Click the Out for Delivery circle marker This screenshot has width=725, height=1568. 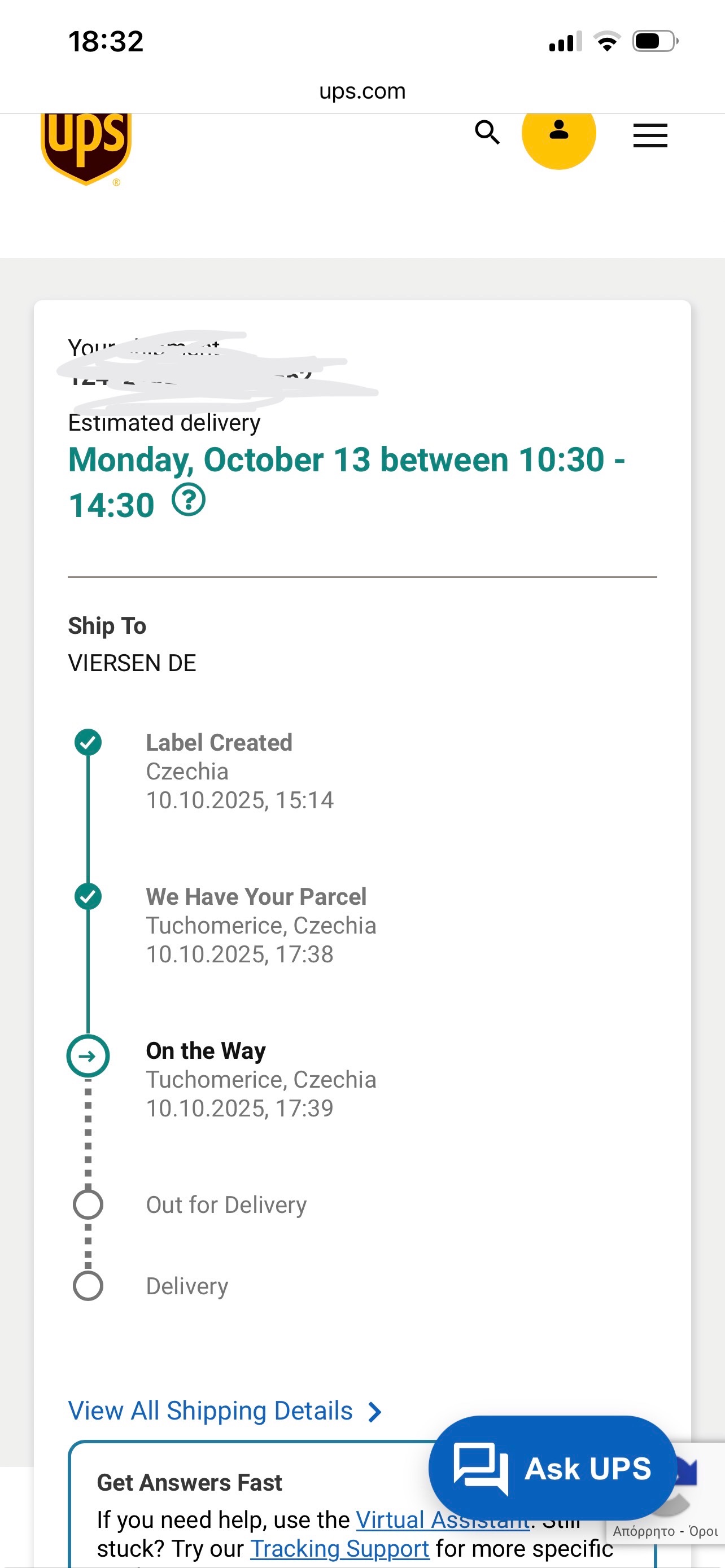point(88,1204)
